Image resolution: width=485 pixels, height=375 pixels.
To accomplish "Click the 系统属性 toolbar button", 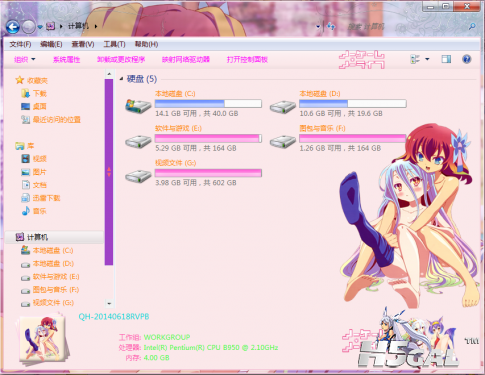I will tap(67, 60).
